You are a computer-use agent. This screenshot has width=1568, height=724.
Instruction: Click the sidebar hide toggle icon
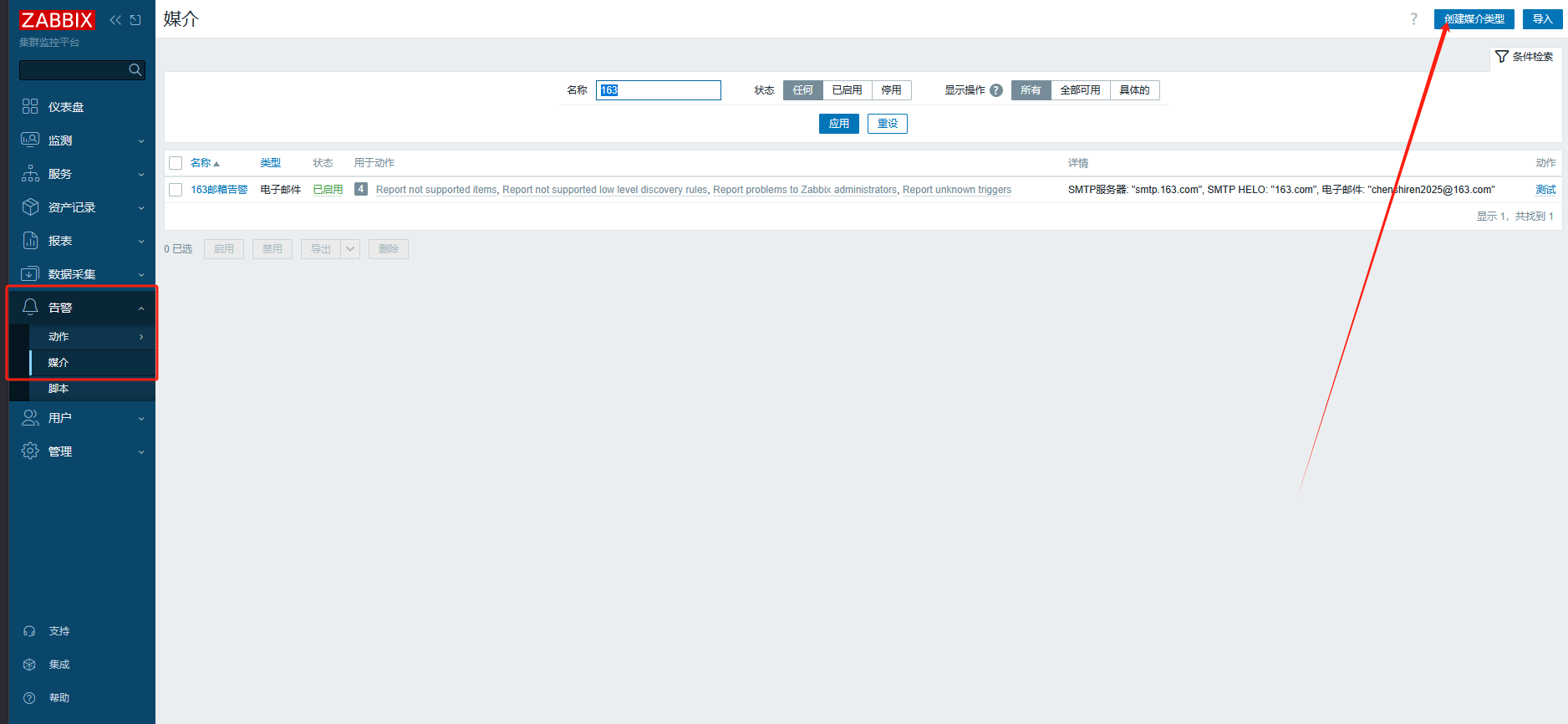[x=135, y=20]
